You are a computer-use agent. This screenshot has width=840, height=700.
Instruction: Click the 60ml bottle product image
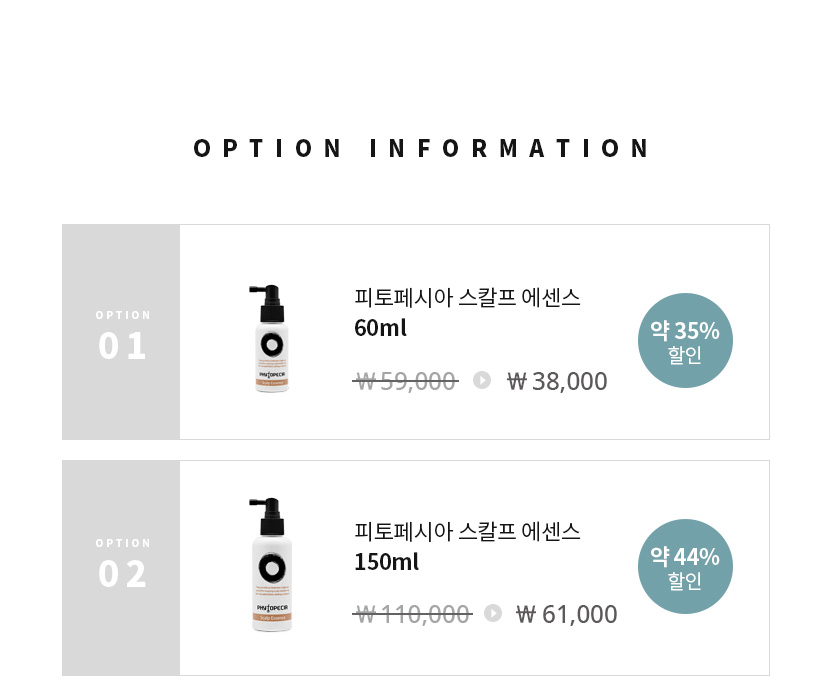[x=271, y=338]
